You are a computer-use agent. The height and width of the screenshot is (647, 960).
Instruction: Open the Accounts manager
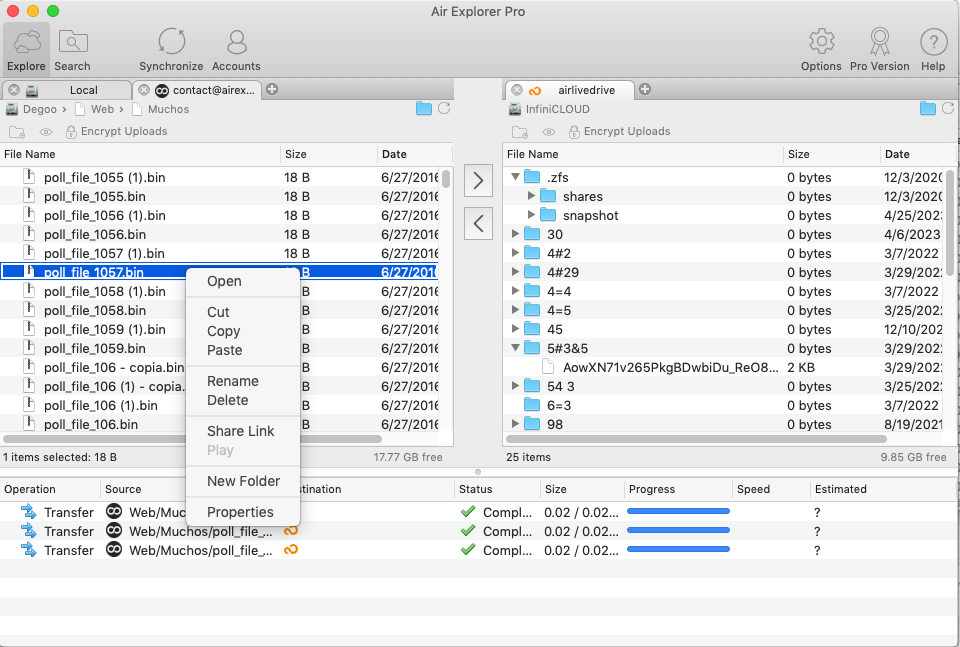pos(236,50)
